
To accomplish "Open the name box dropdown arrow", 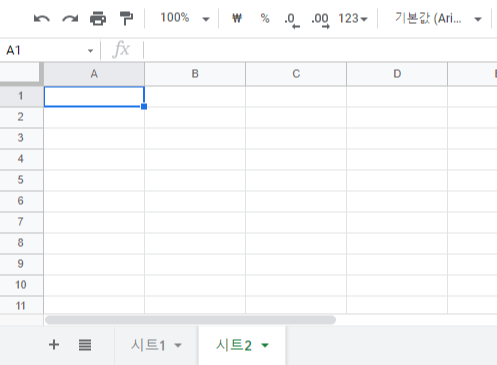I will 90,51.
